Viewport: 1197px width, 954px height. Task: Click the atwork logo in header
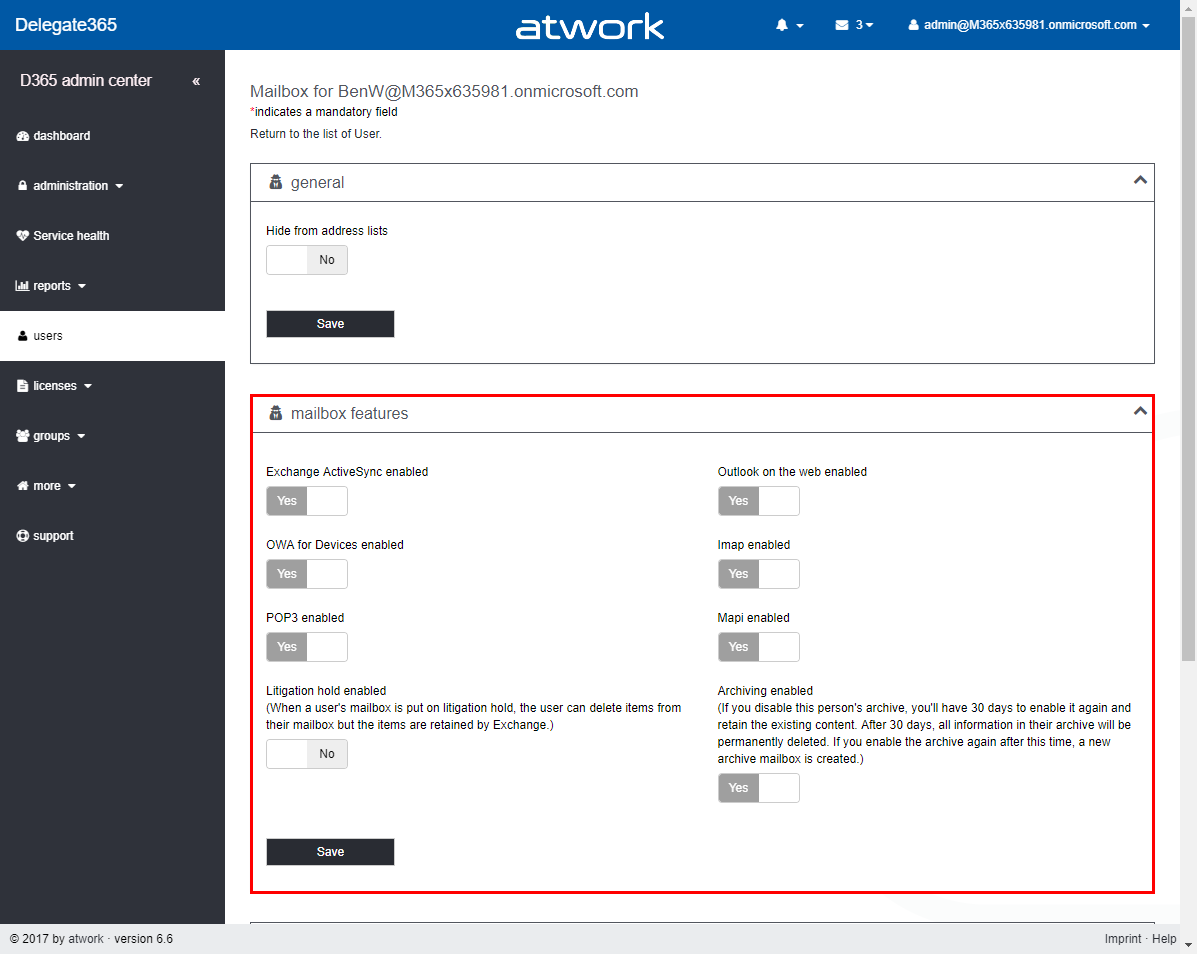click(590, 26)
